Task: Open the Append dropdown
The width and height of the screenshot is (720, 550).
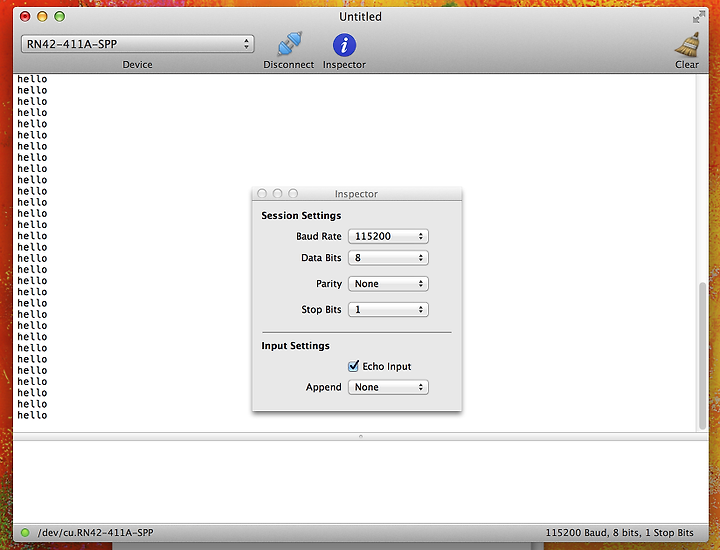Action: pyautogui.click(x=388, y=387)
